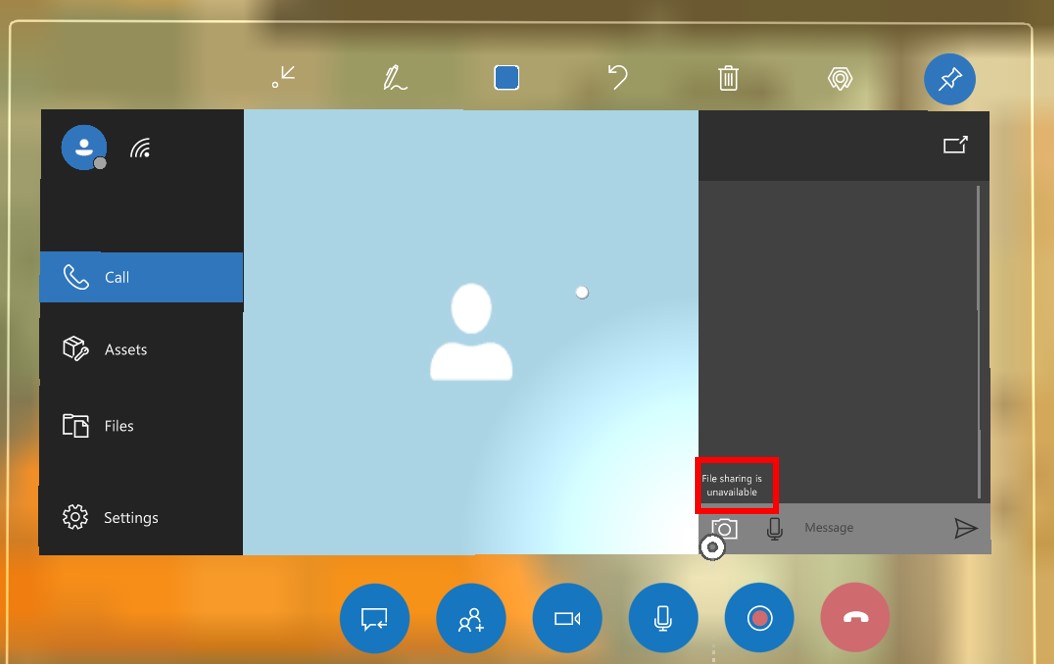The image size is (1054, 664).
Task: End the call with the hang-up button
Action: (x=855, y=618)
